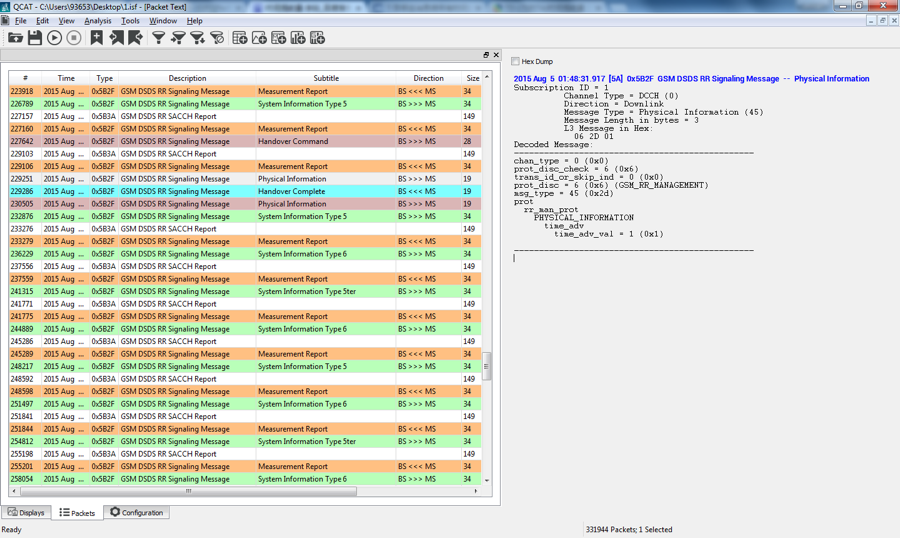
Task: Sort by the Time column header
Action: (x=65, y=78)
